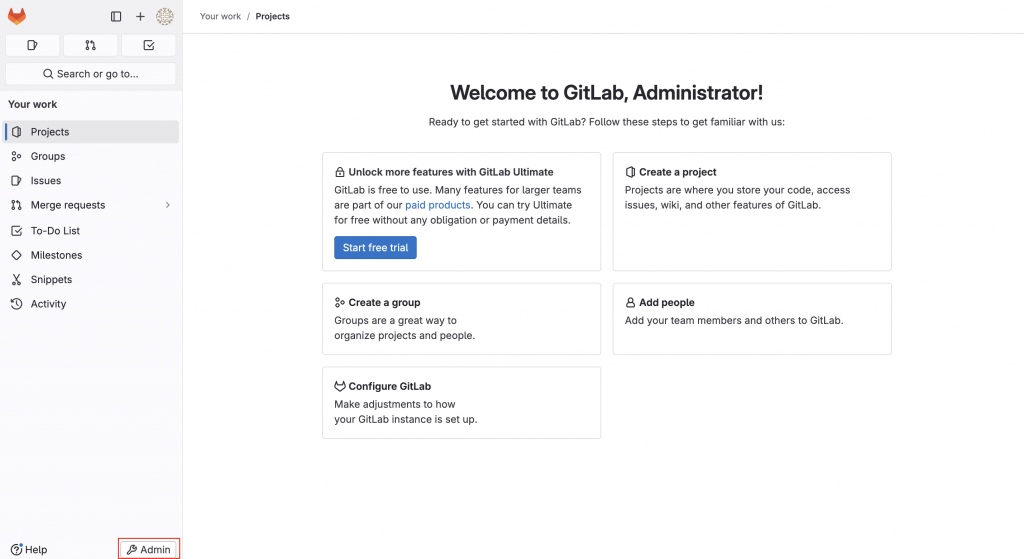Click the Snippets scissors icon
The width and height of the screenshot is (1024, 559).
(17, 280)
